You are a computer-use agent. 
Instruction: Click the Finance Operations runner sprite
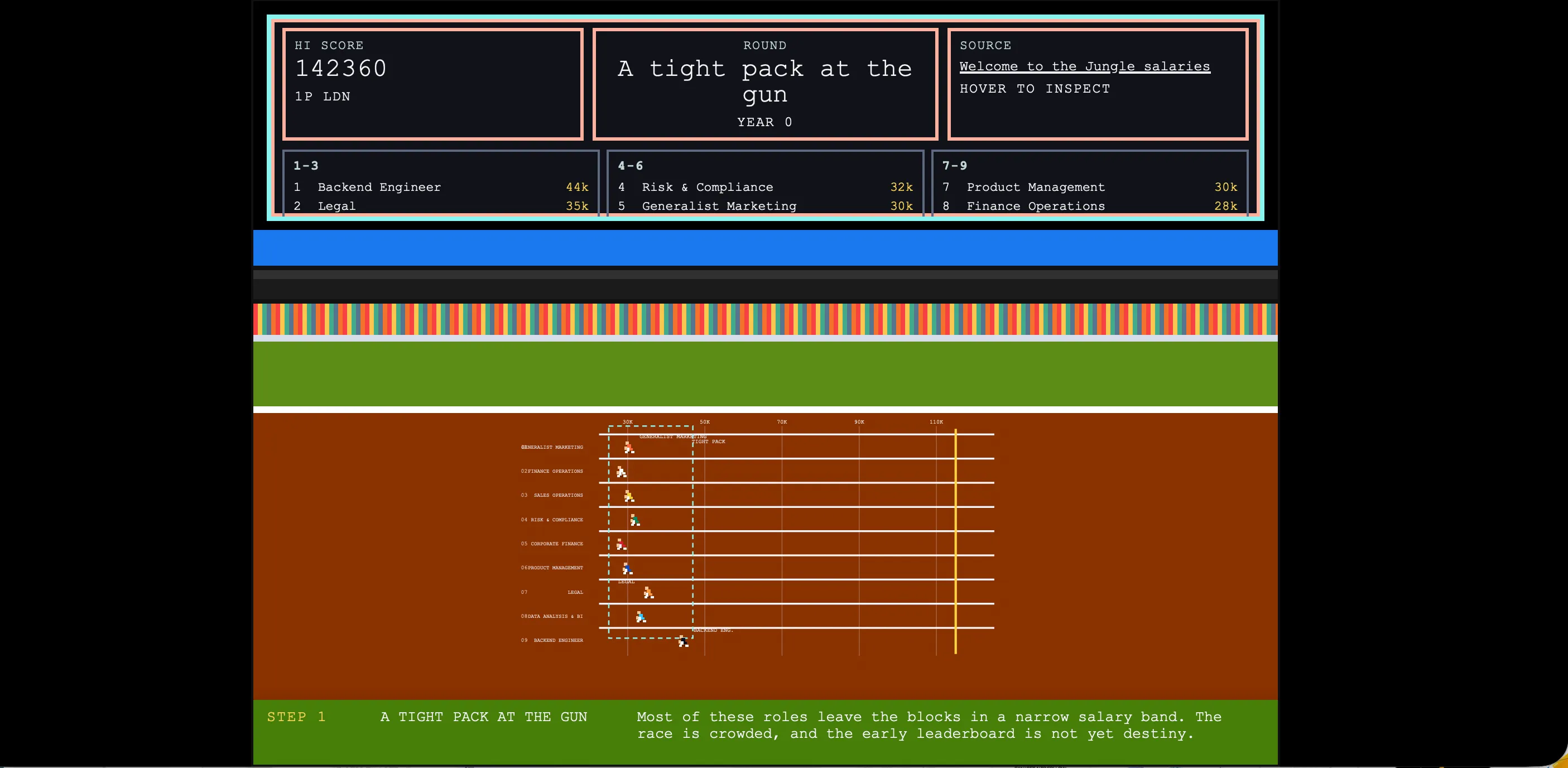point(621,472)
